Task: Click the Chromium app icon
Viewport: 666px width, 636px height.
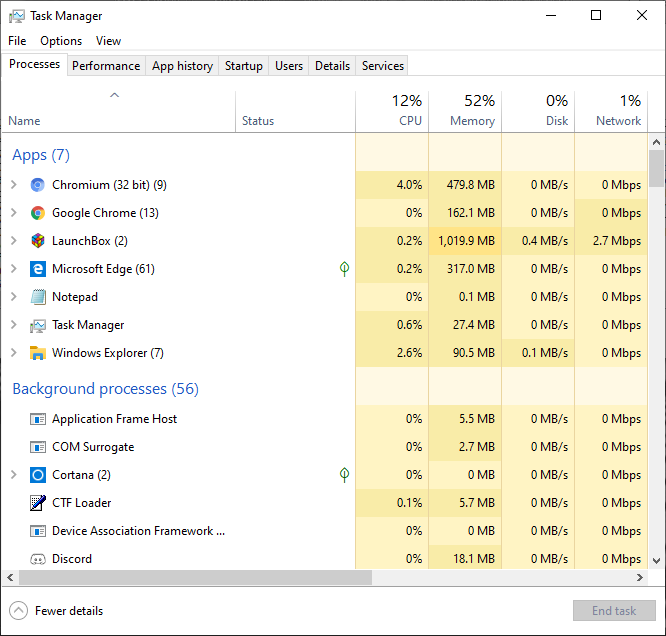Action: pyautogui.click(x=38, y=185)
